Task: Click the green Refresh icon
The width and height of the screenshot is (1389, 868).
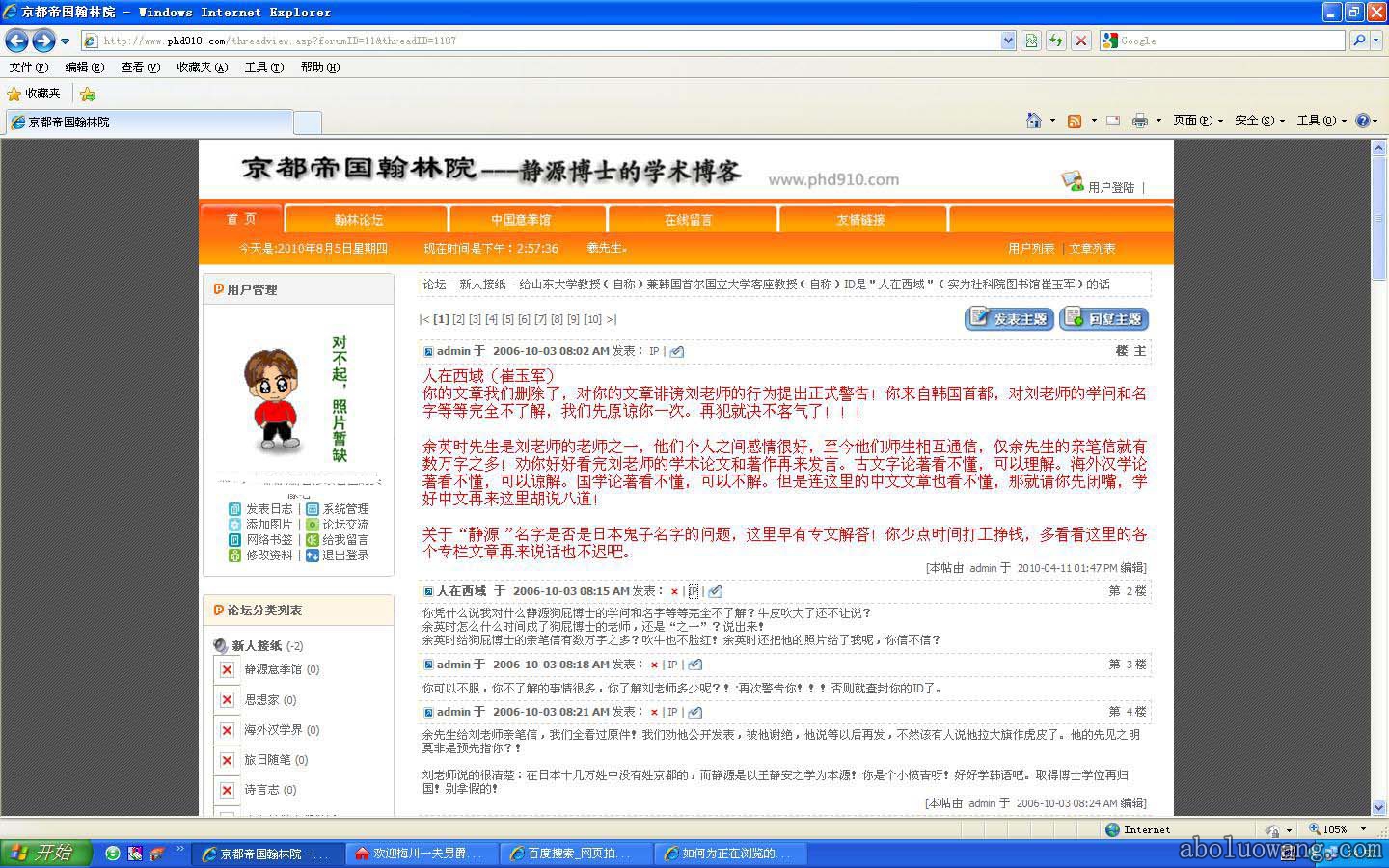Action: pos(1056,41)
